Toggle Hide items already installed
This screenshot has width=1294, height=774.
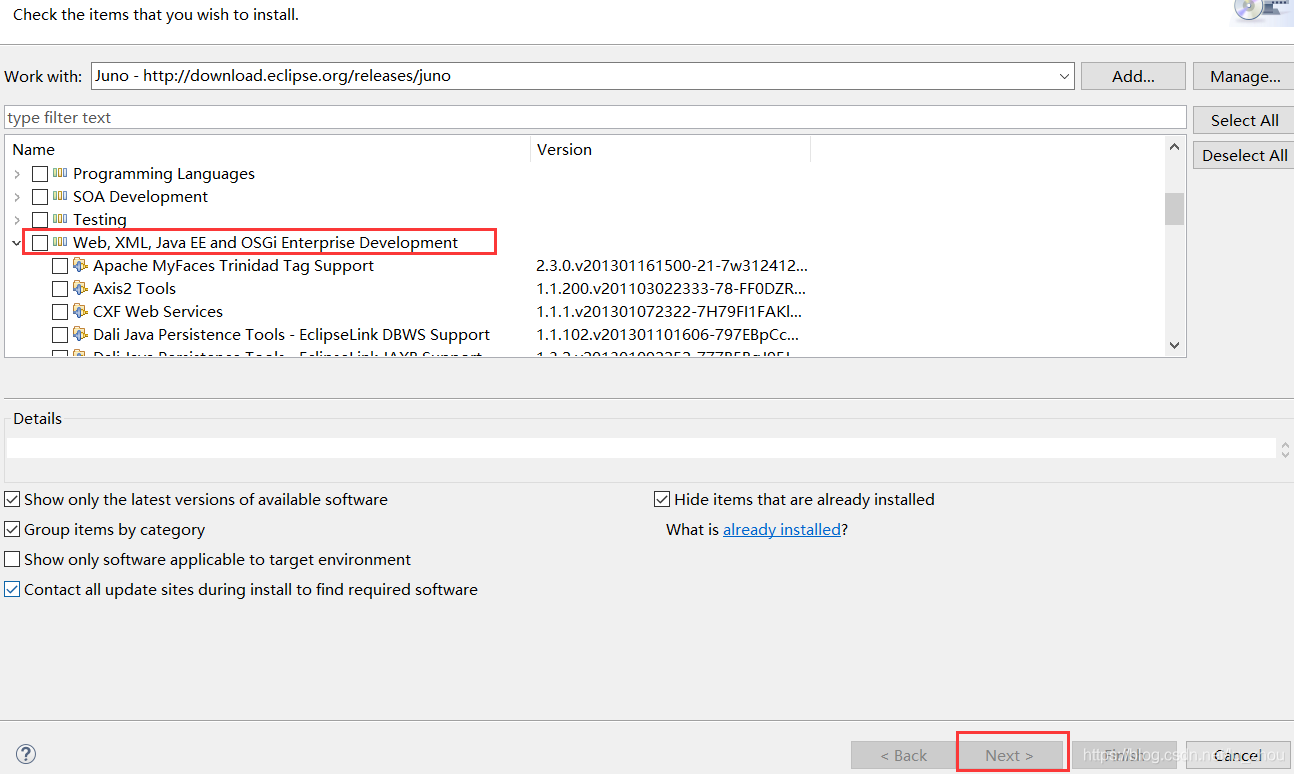pyautogui.click(x=662, y=499)
